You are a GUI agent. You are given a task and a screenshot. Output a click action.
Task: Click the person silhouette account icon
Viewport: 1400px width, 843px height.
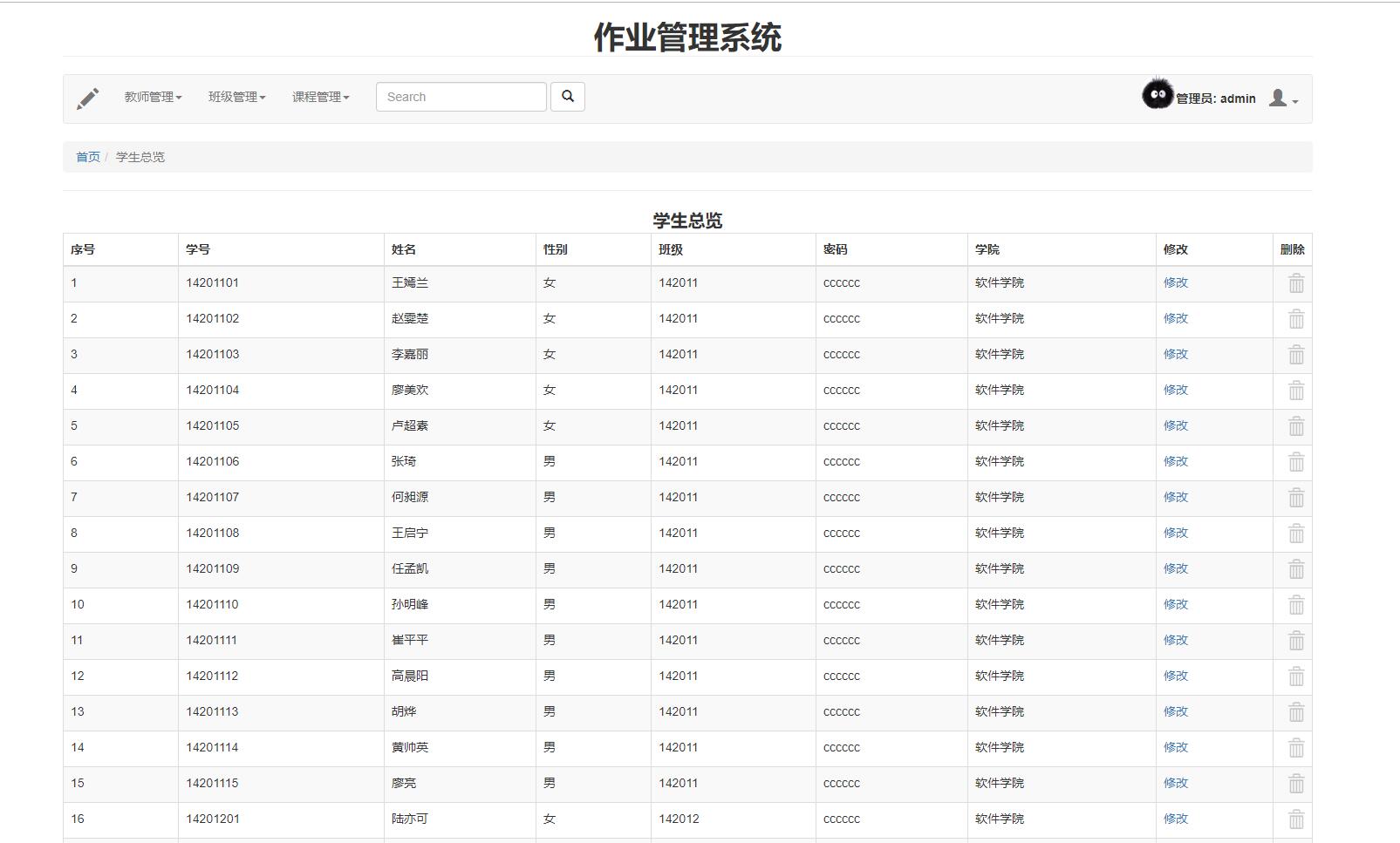pos(1277,98)
